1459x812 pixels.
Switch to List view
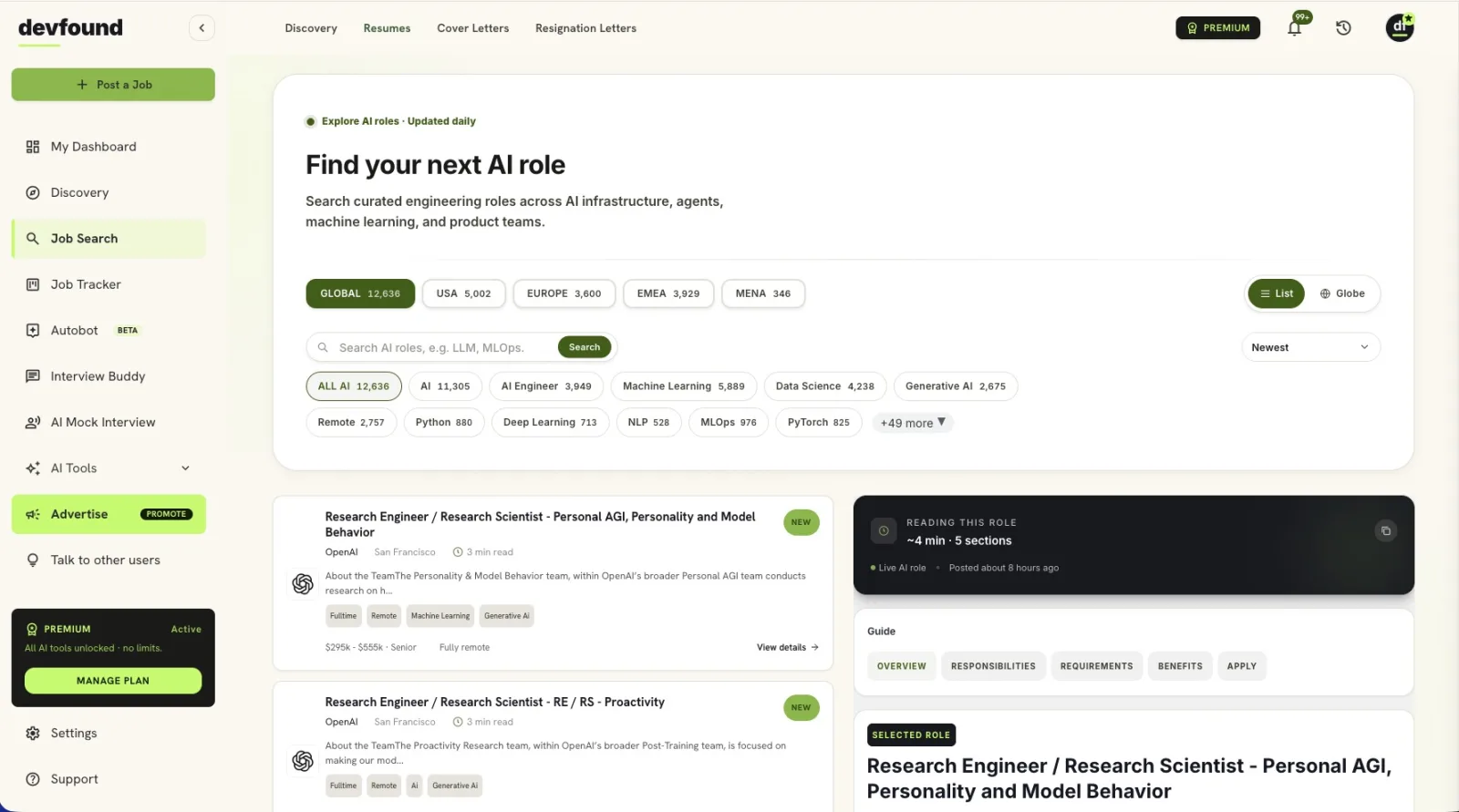coord(1277,293)
